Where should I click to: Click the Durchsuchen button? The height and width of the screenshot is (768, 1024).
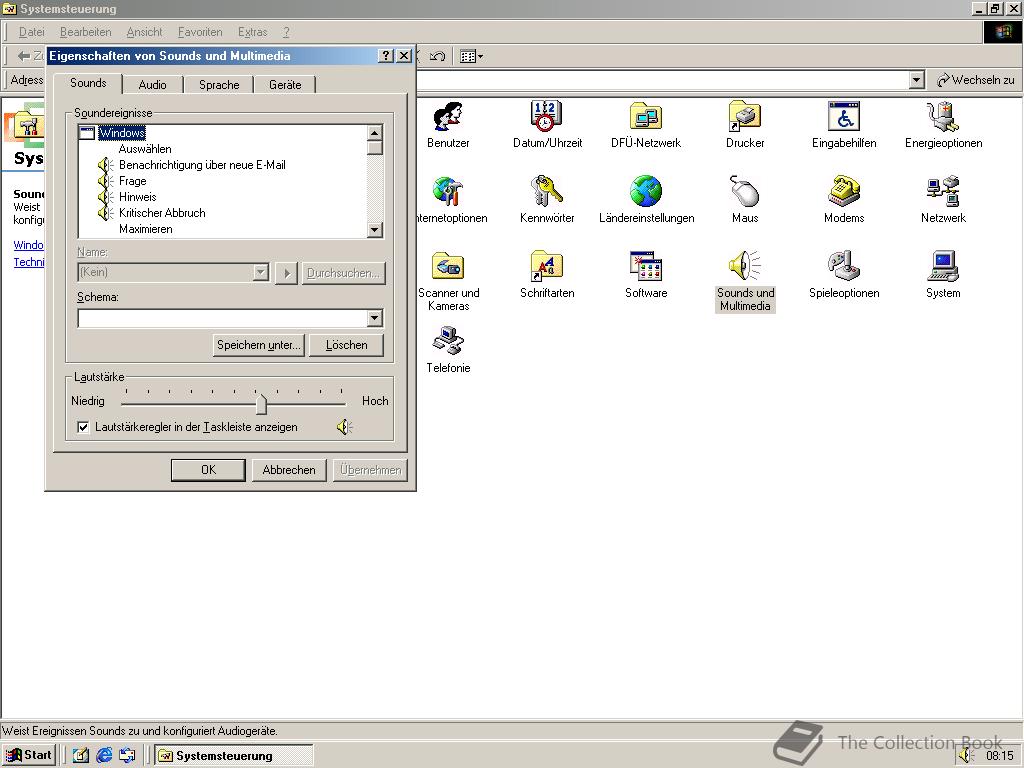coord(343,273)
